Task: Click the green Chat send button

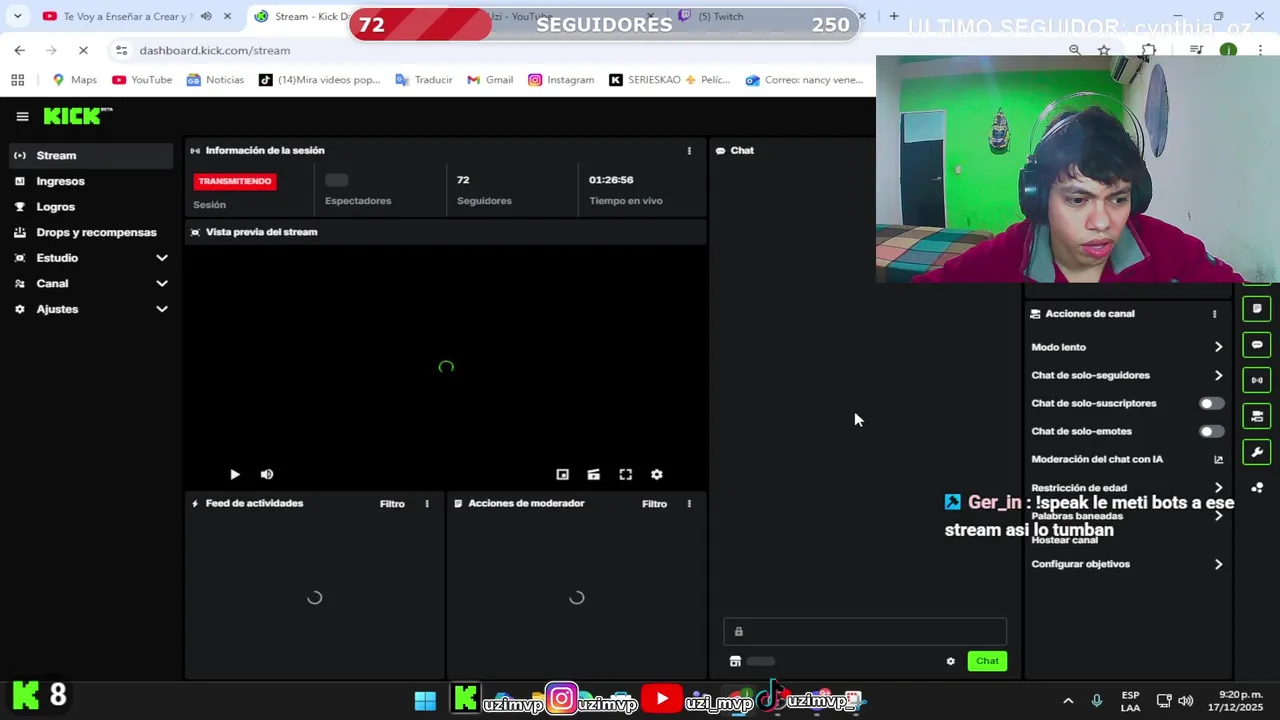Action: click(x=987, y=661)
